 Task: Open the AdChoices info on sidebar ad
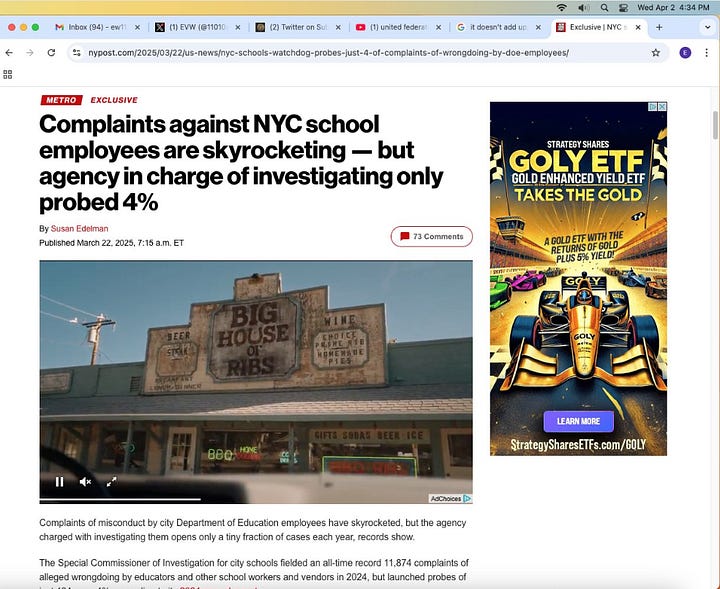[652, 107]
